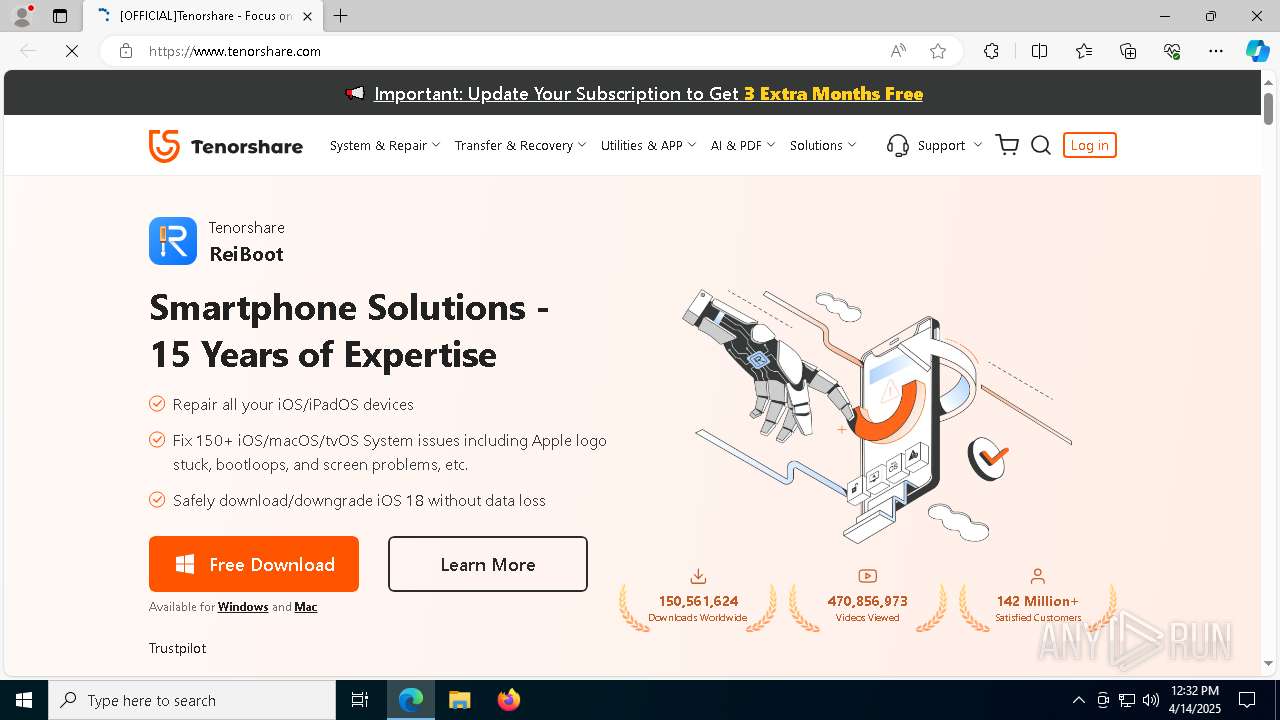1280x720 pixels.
Task: Launch Firefox from the taskbar
Action: click(x=509, y=700)
